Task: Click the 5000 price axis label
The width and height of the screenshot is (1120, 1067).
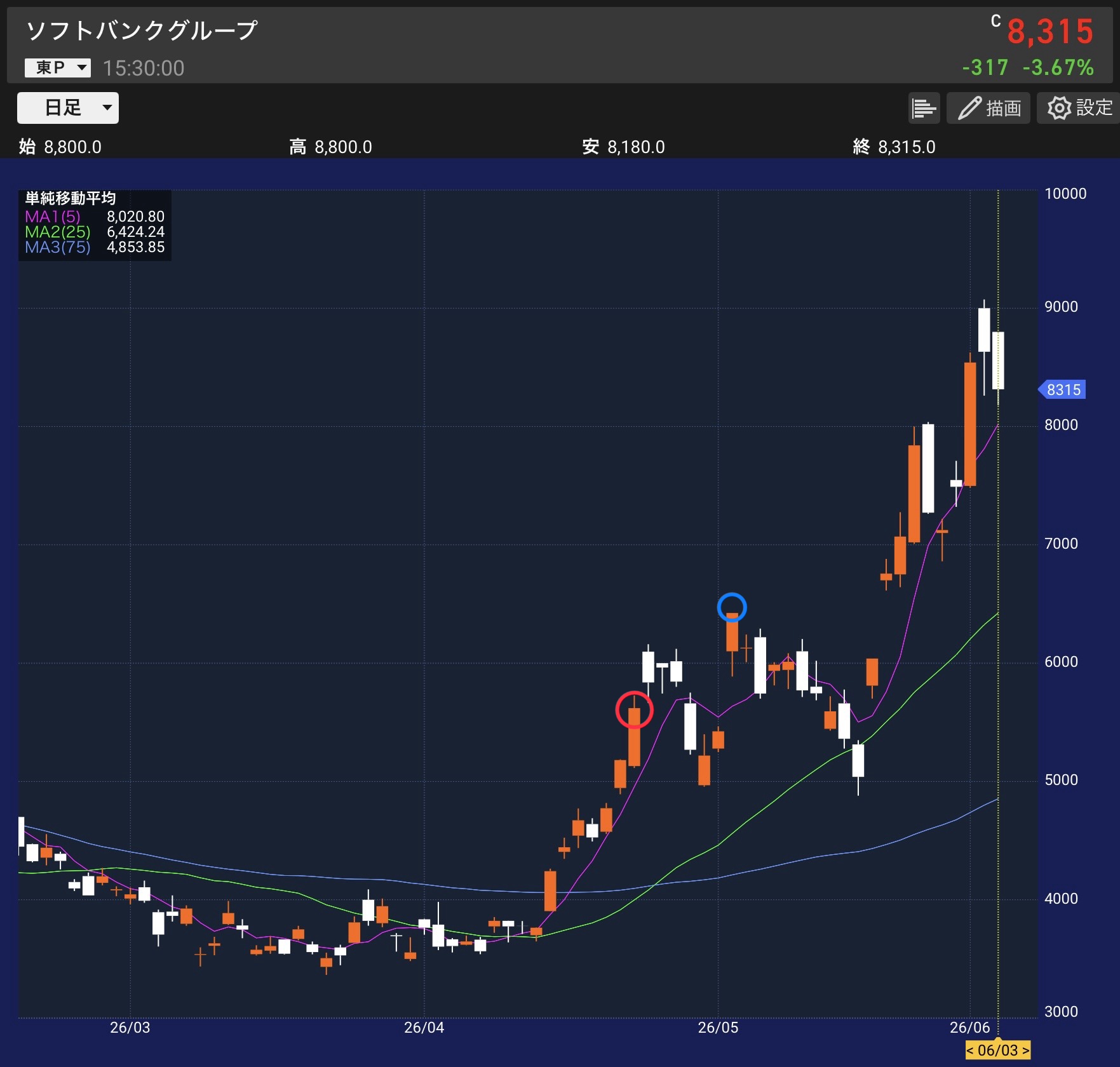Action: tap(1062, 780)
